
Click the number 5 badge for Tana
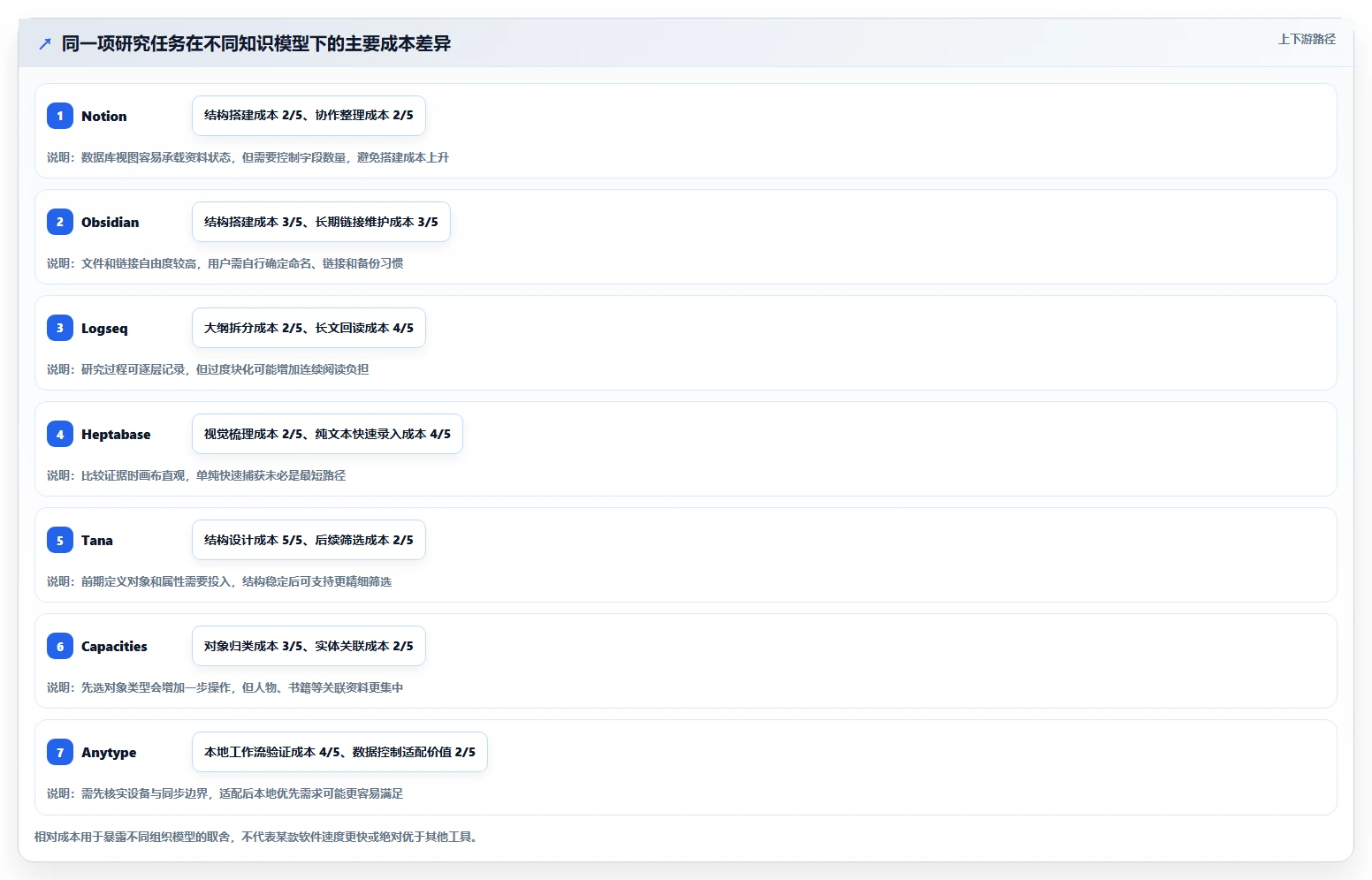tap(60, 540)
